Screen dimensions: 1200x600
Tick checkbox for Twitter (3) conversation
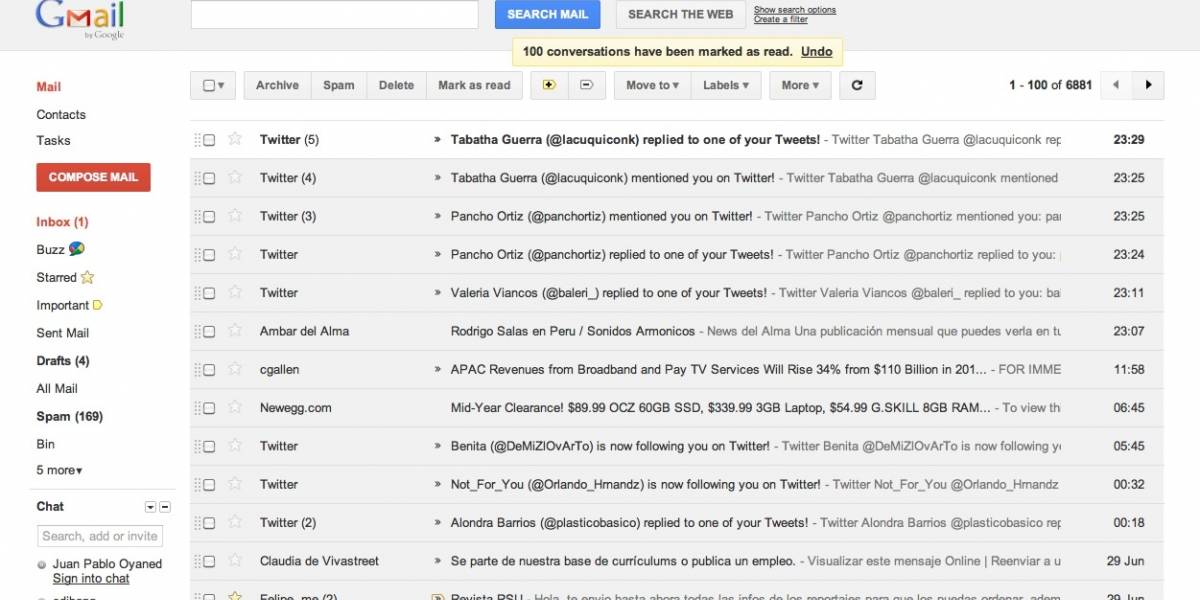click(x=209, y=216)
